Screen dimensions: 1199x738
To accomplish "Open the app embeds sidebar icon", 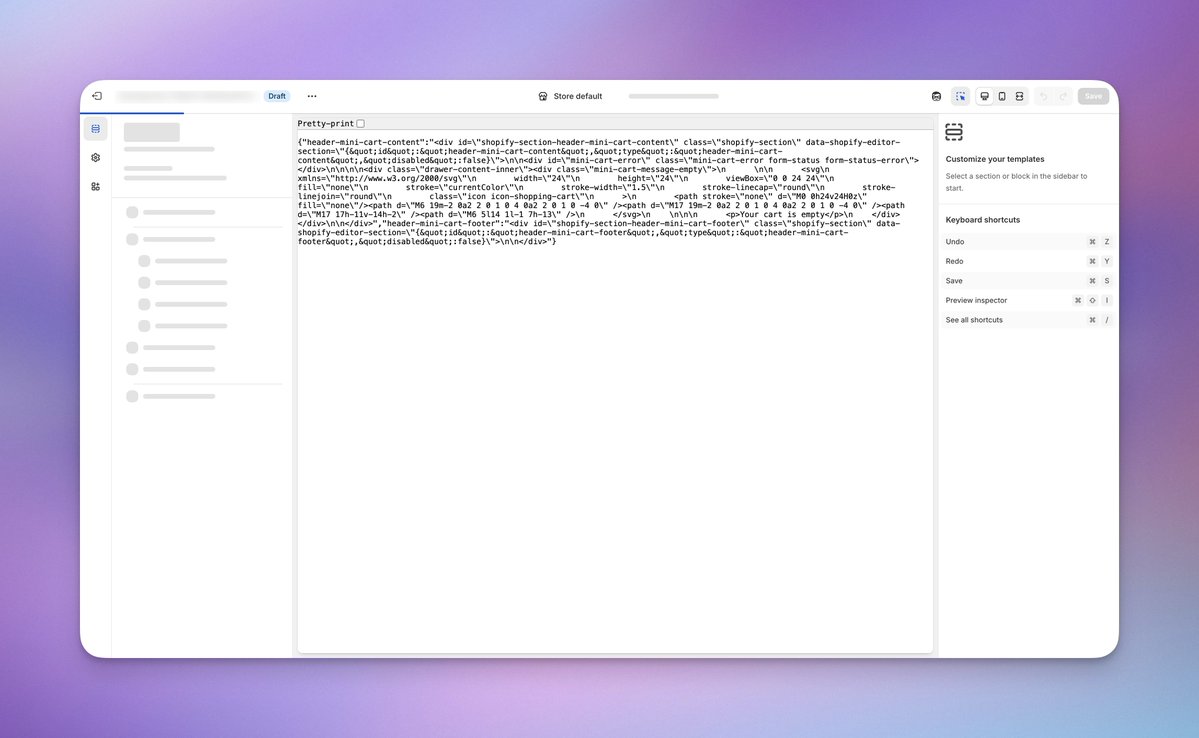I will click(x=96, y=187).
